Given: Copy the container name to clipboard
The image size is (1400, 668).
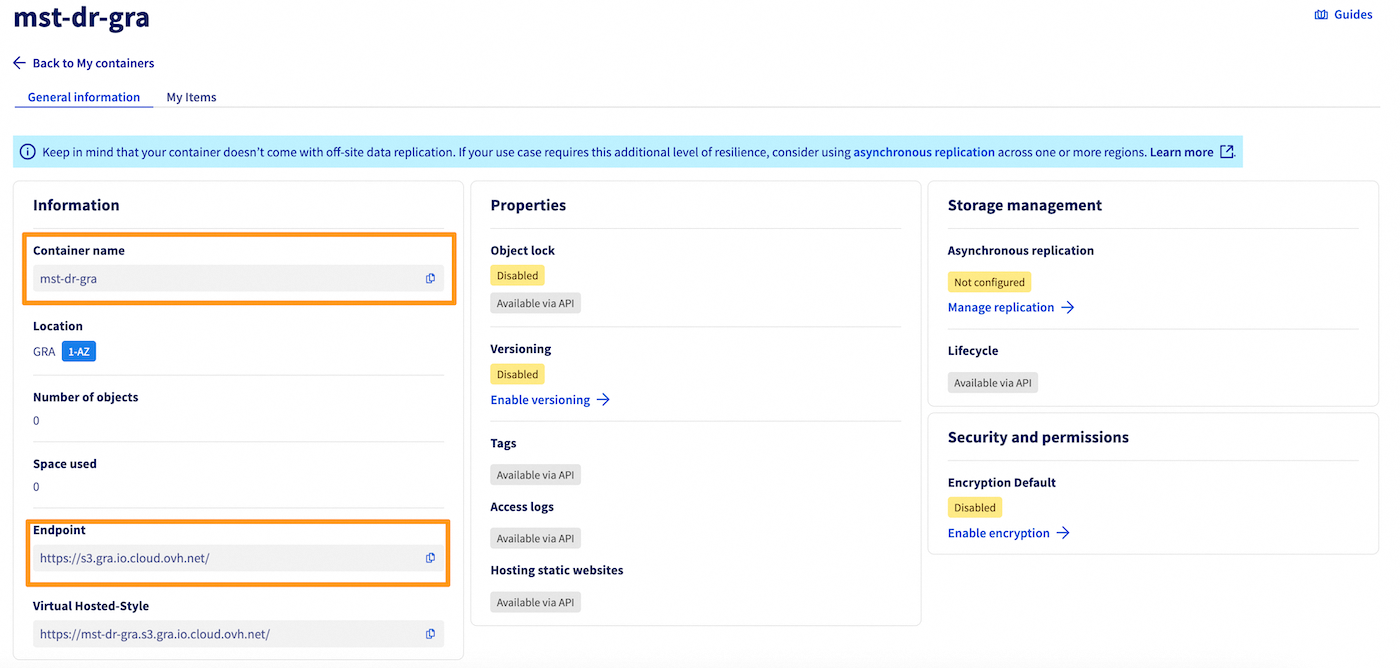Looking at the screenshot, I should coord(430,279).
